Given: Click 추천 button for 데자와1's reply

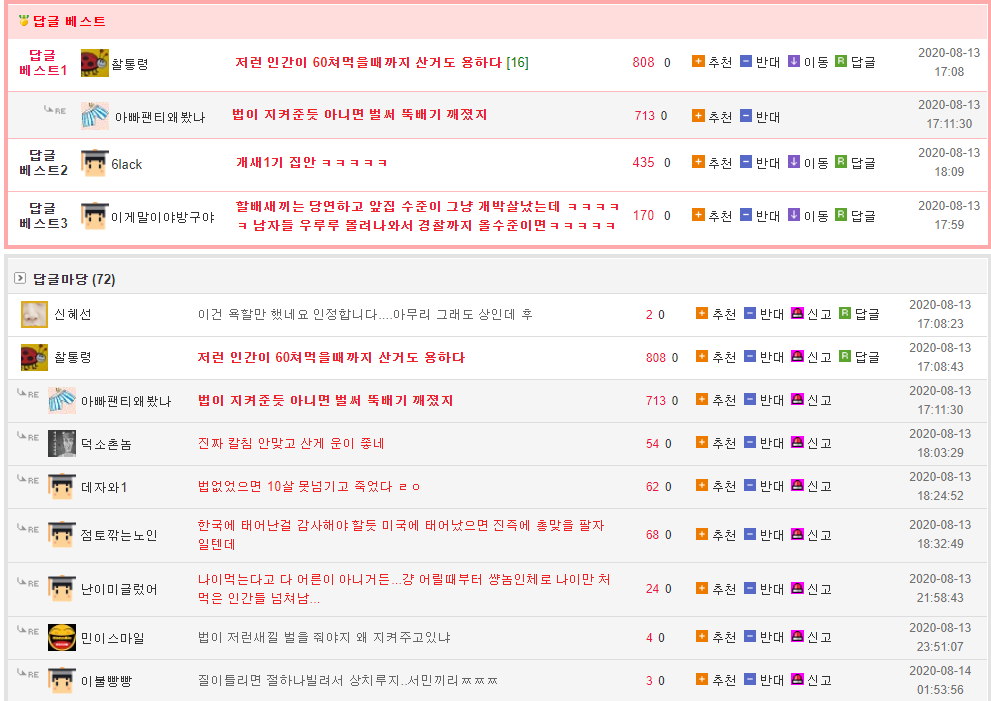Looking at the screenshot, I should click(716, 486).
